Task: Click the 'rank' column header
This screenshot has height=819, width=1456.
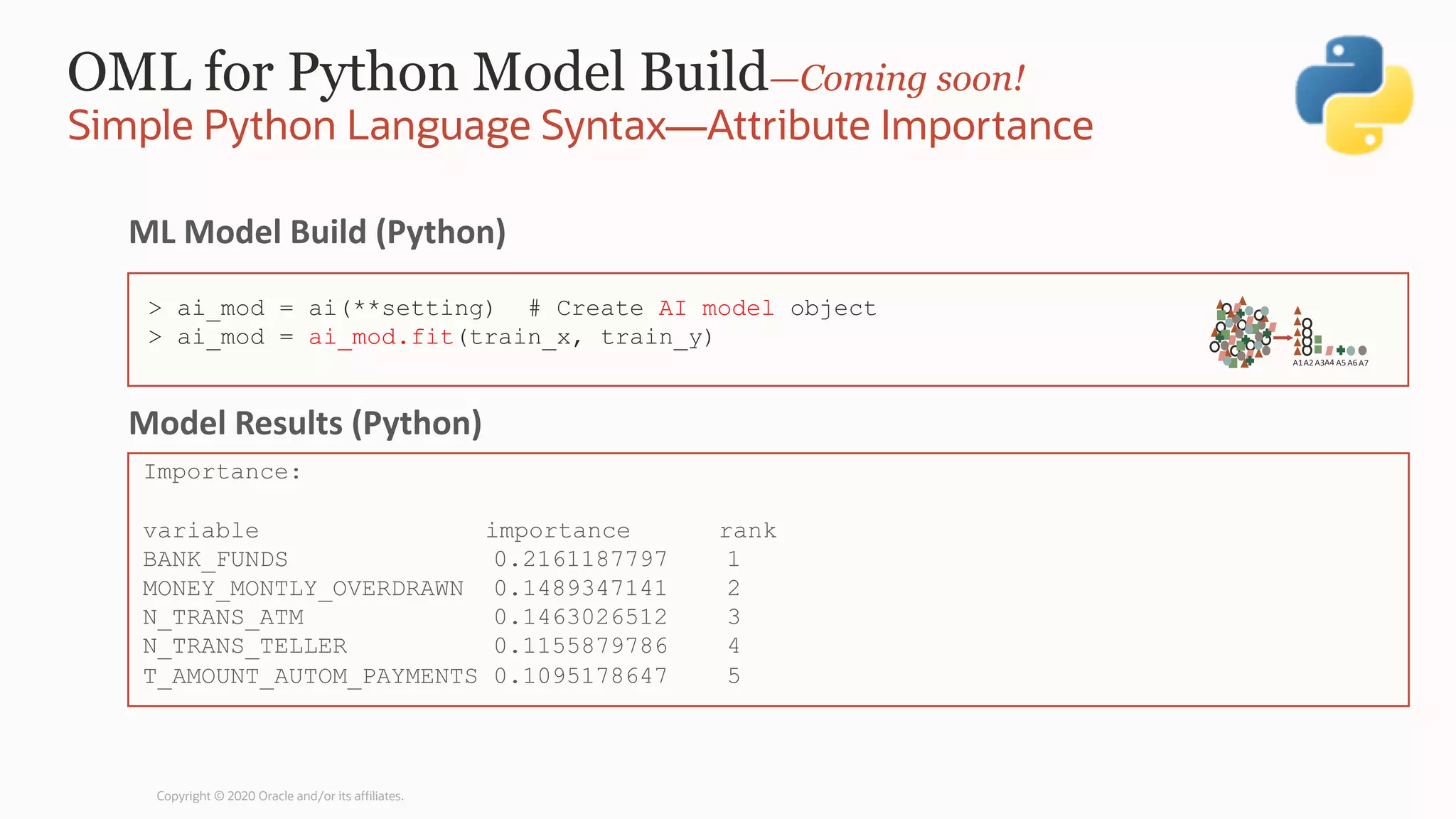Action: 748,531
